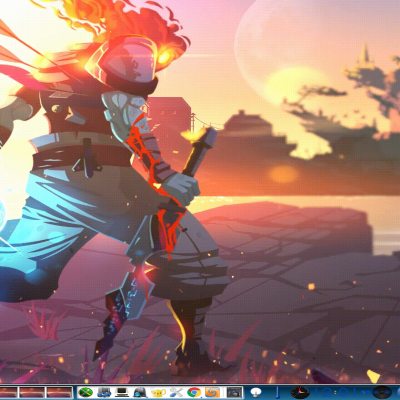
Task: Select the middle workspace pager thumbnail
Action: point(32,392)
